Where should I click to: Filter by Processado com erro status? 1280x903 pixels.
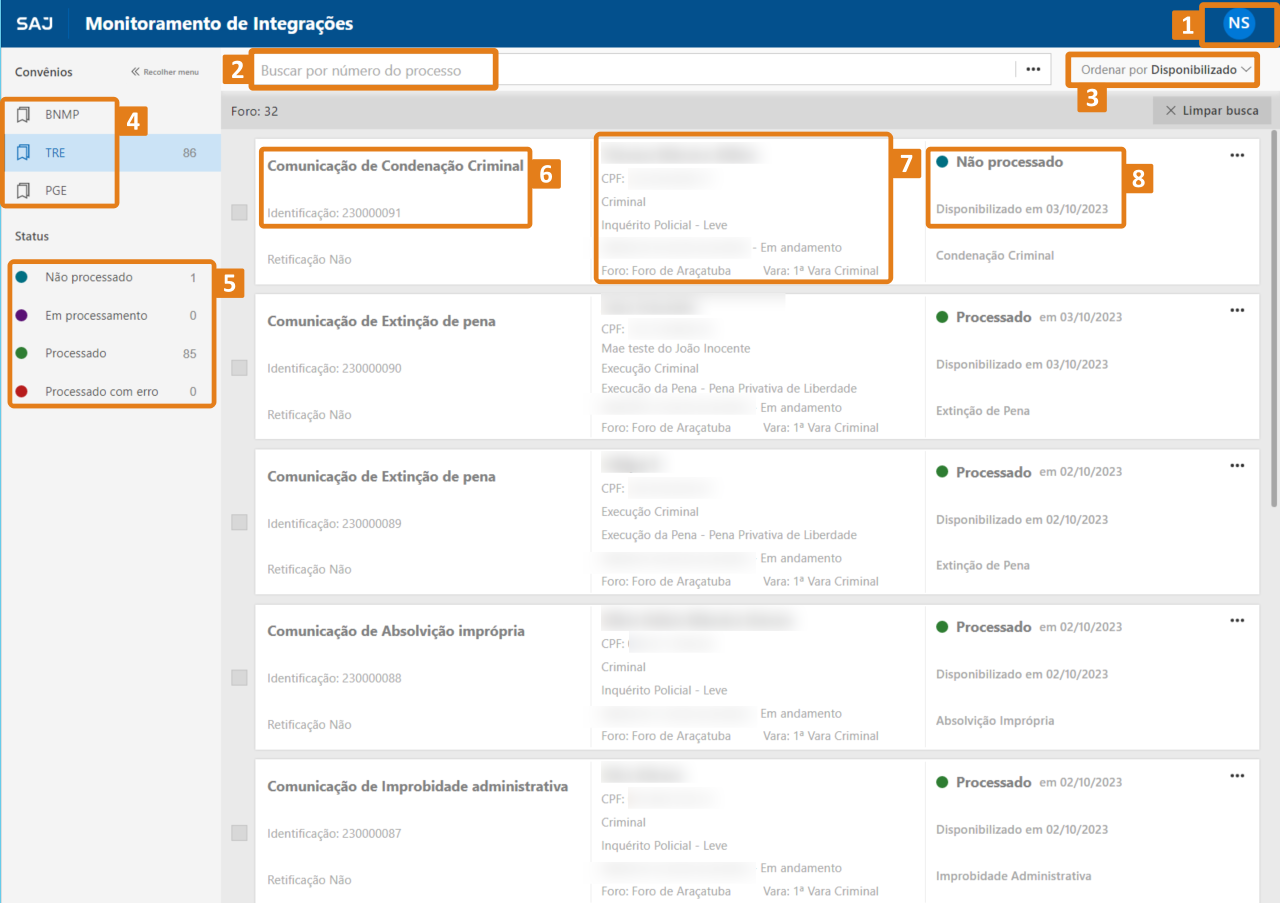pos(110,391)
